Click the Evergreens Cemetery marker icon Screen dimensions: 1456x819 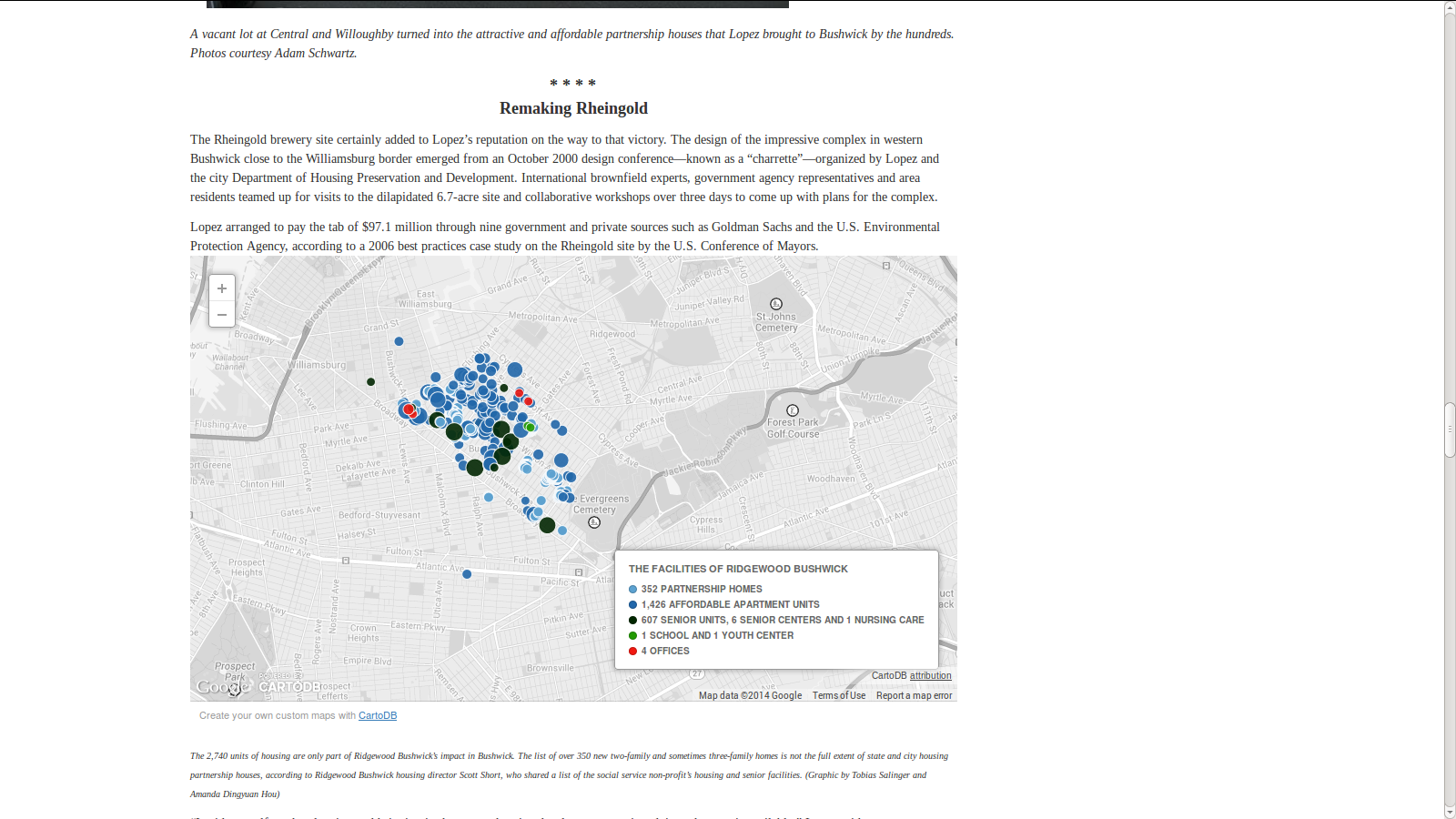click(x=594, y=522)
